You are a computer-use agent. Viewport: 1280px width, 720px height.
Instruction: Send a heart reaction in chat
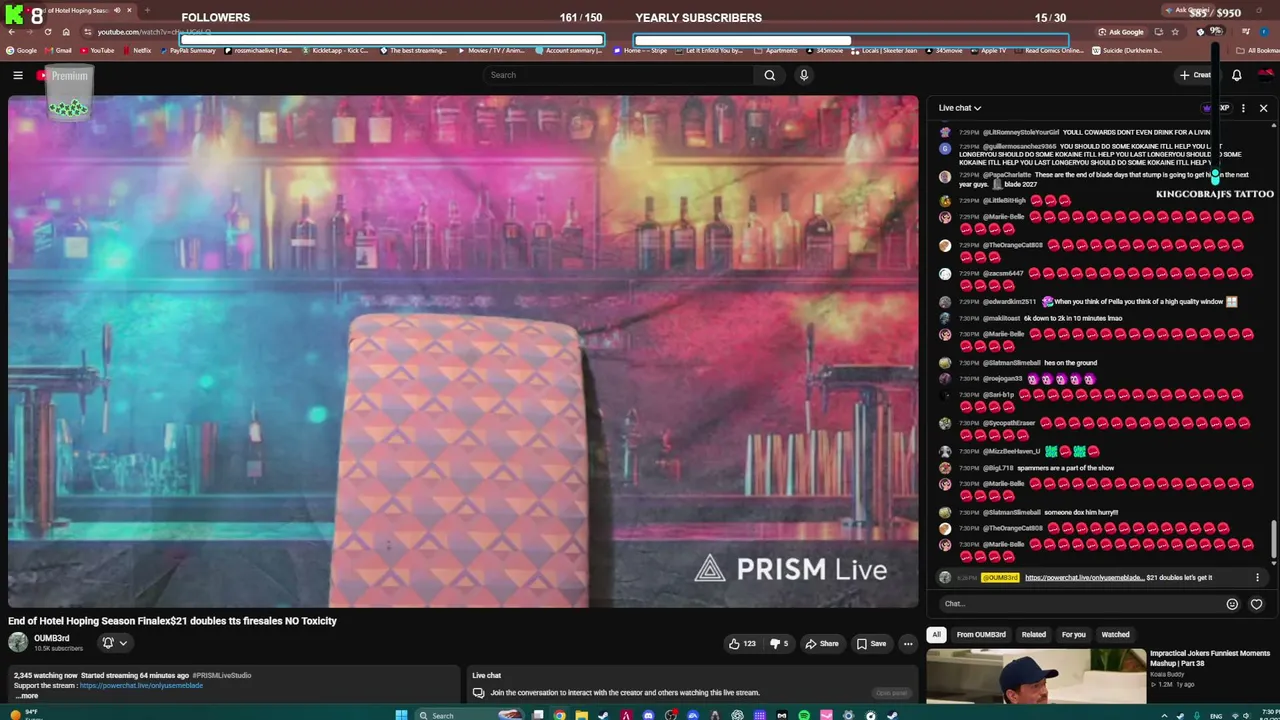click(x=1256, y=604)
